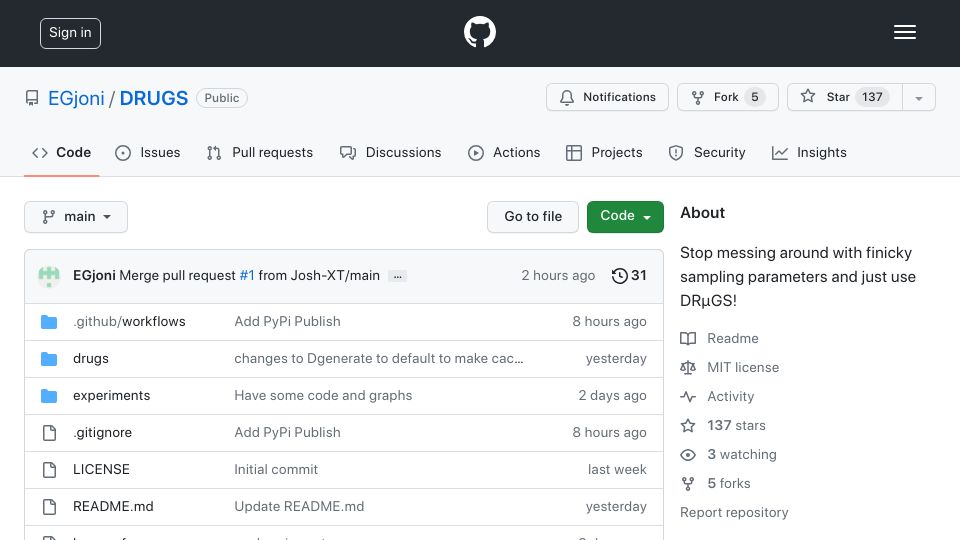The height and width of the screenshot is (540, 960).
Task: Click the Sign in button
Action: (x=70, y=33)
